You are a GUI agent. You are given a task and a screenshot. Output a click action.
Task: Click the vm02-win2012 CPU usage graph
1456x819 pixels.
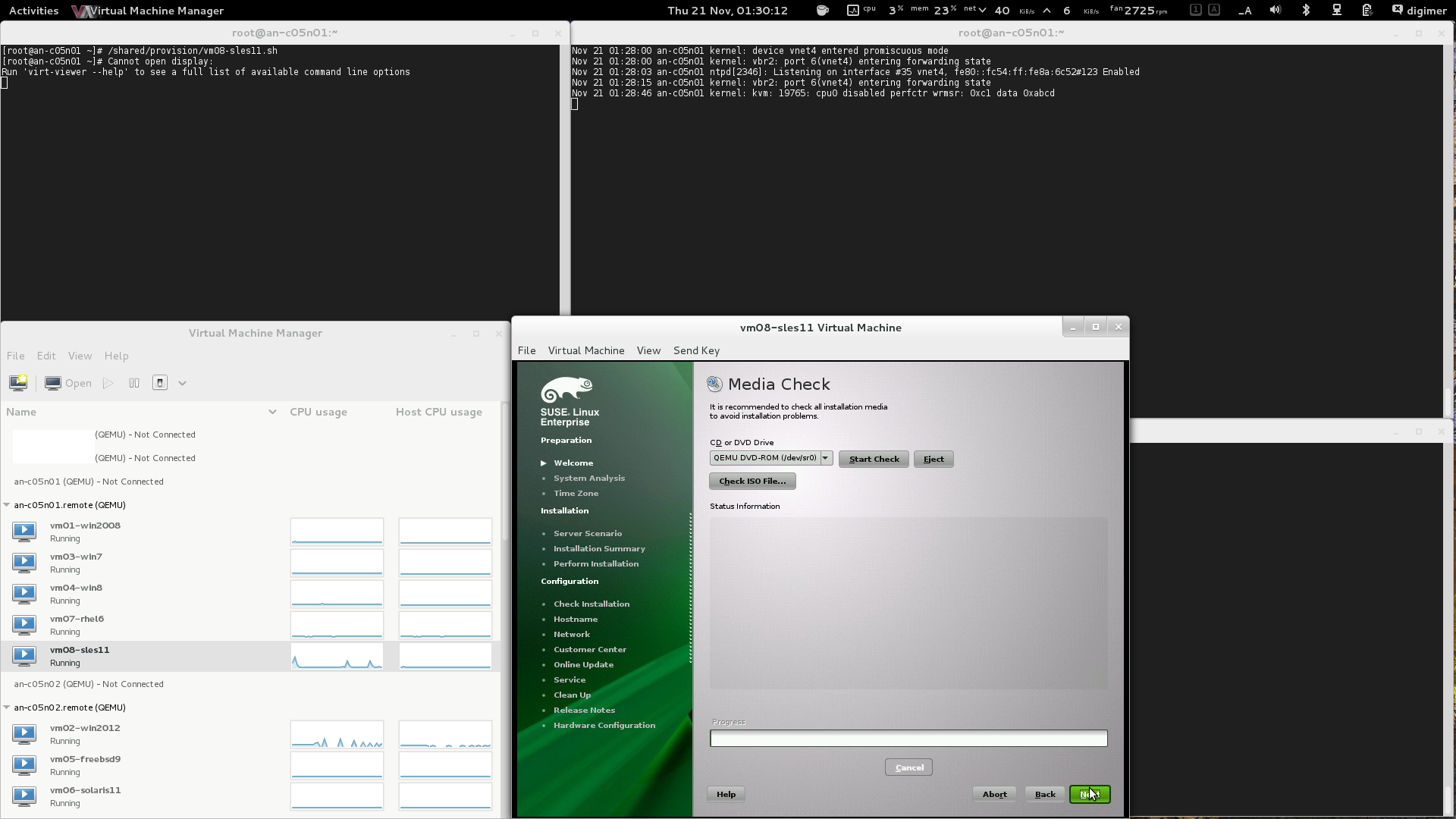pyautogui.click(x=337, y=734)
